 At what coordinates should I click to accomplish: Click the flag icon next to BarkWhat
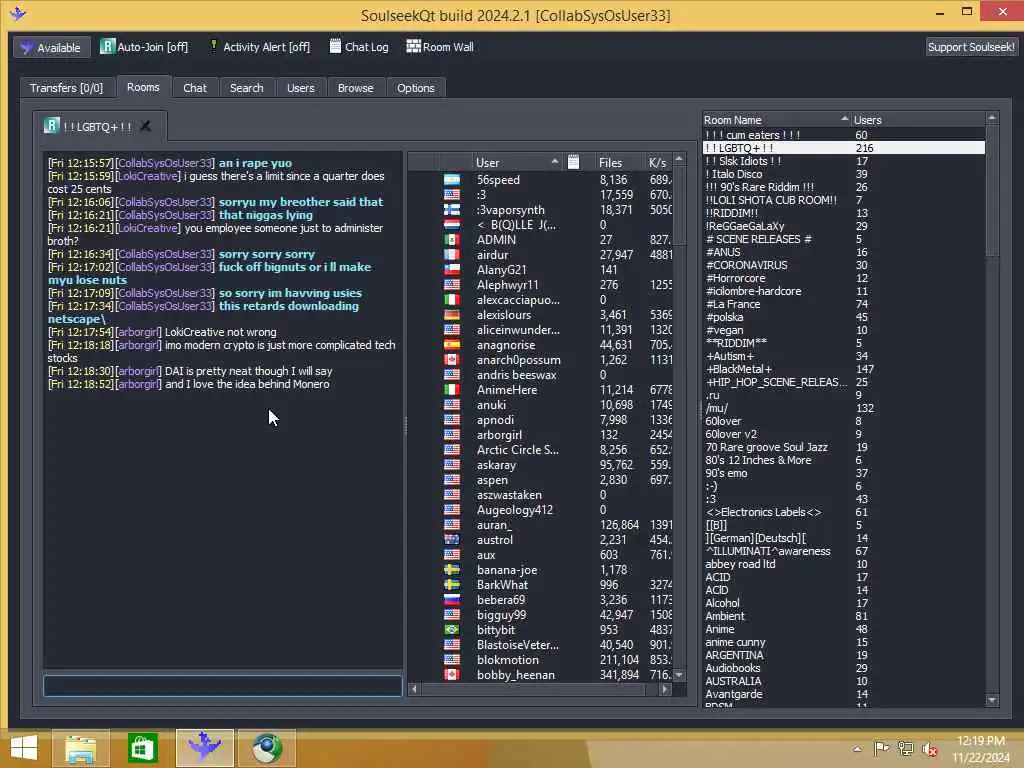(x=452, y=585)
